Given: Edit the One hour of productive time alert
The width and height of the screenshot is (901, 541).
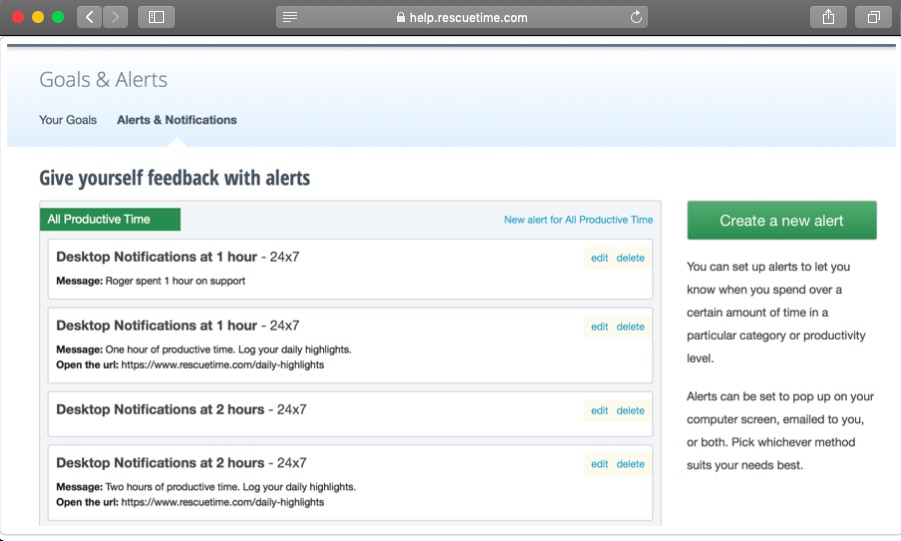Looking at the screenshot, I should pos(599,327).
